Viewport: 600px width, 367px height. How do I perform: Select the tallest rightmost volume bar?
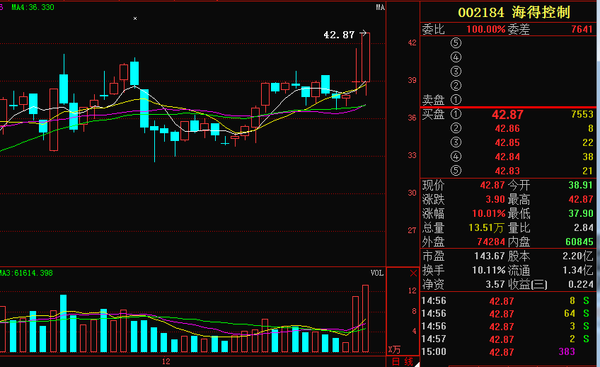point(365,318)
